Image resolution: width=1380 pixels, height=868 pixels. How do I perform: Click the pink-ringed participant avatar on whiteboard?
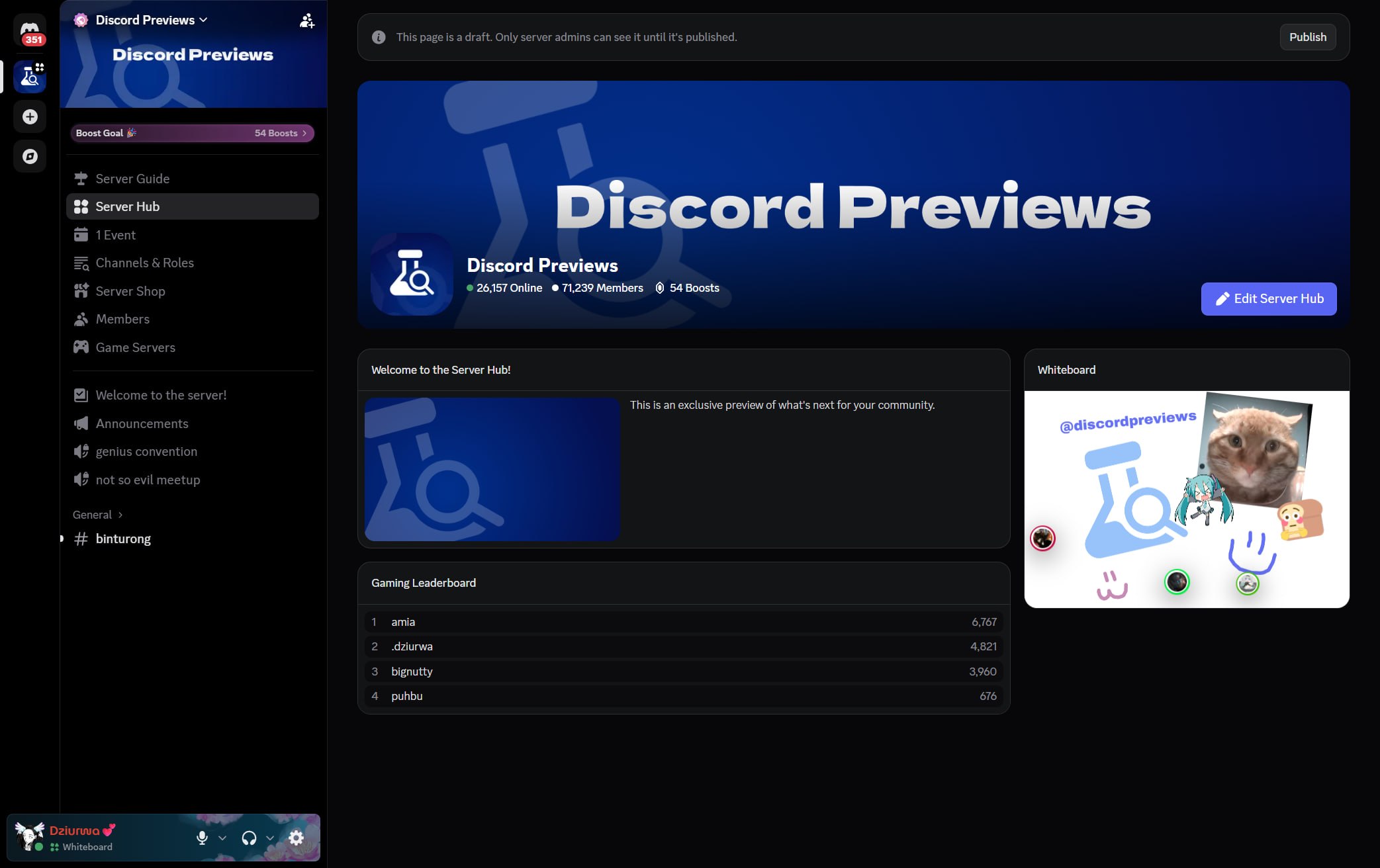[1042, 539]
